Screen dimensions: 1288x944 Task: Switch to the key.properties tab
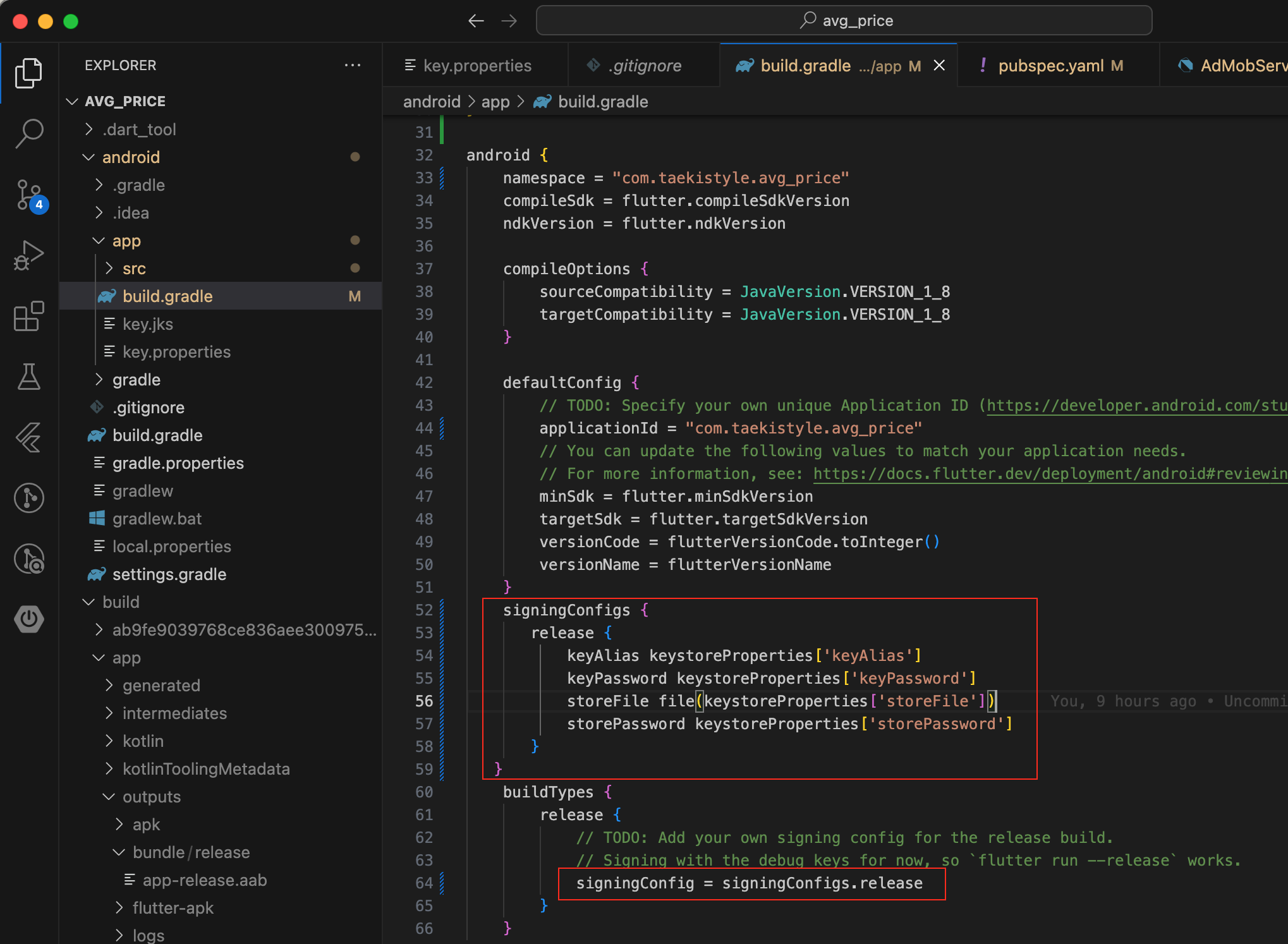click(x=477, y=66)
